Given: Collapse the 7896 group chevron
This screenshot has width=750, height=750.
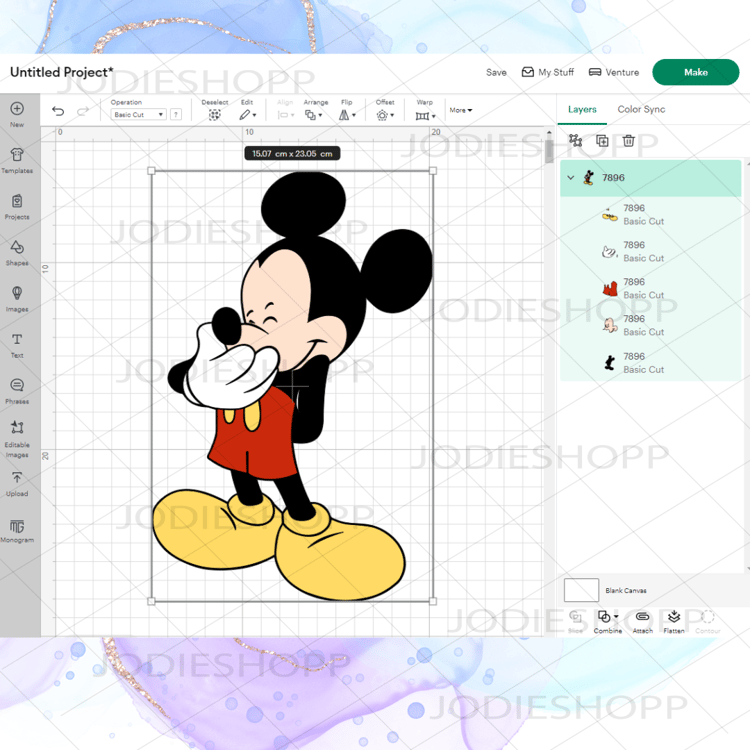Looking at the screenshot, I should click(571, 177).
